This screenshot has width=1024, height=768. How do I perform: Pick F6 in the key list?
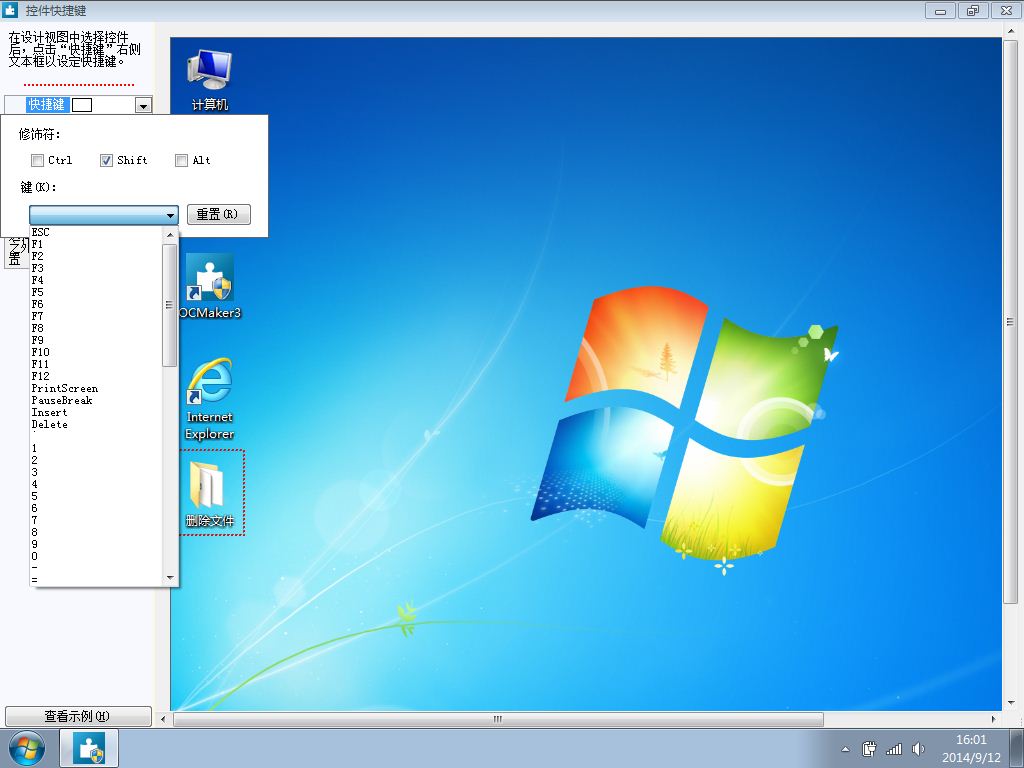tap(95, 304)
